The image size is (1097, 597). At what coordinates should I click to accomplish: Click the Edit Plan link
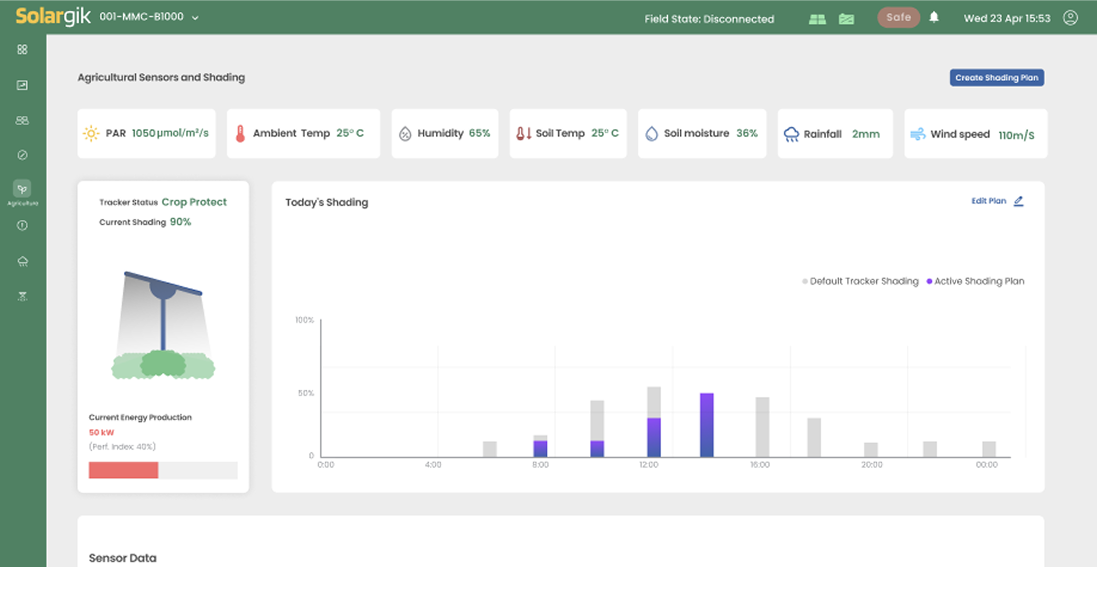click(x=989, y=201)
